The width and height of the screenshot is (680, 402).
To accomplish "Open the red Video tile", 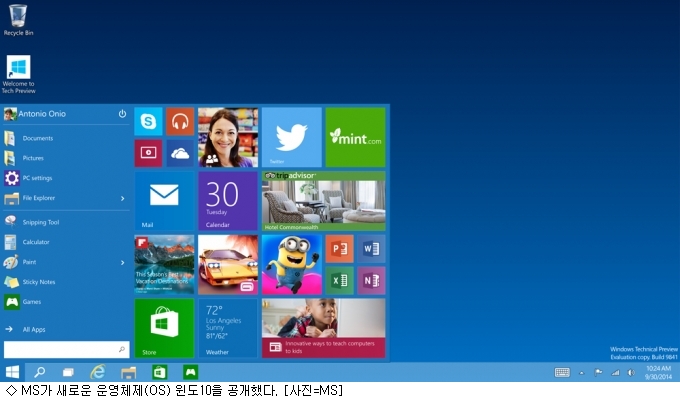I will pos(148,153).
